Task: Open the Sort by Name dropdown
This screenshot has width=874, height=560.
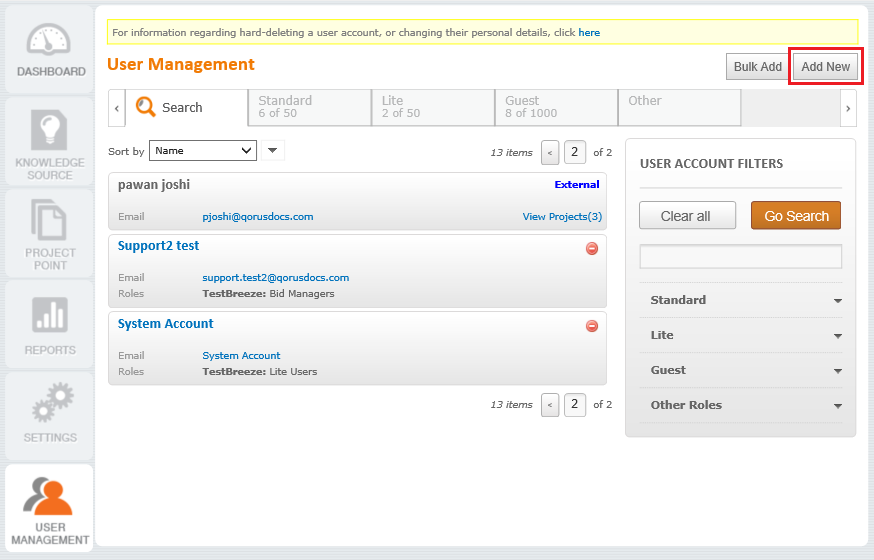Action: [203, 150]
